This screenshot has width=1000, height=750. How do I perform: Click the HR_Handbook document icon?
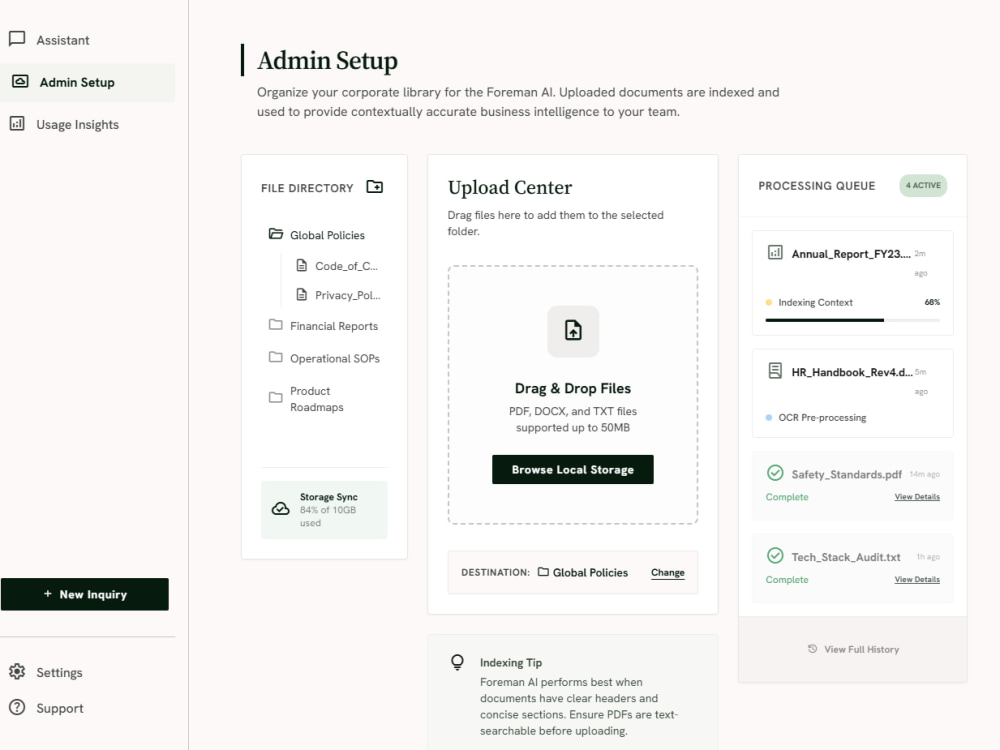pos(775,371)
